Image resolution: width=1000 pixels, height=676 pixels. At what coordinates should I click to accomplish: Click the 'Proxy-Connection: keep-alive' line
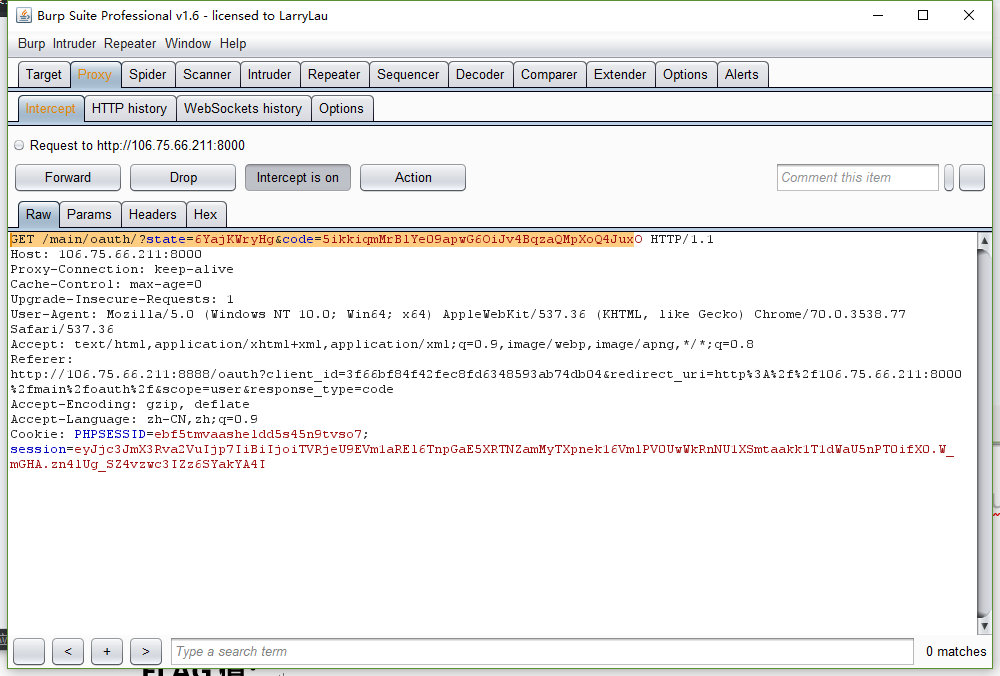[122, 269]
